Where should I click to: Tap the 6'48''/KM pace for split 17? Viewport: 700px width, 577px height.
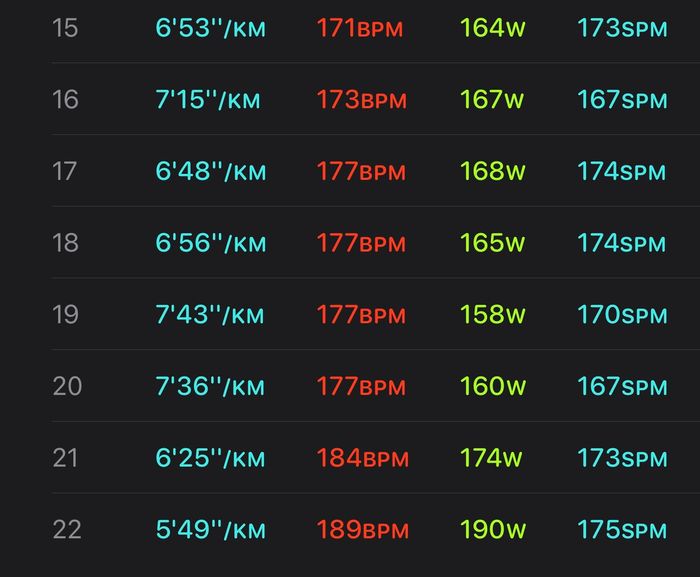211,171
